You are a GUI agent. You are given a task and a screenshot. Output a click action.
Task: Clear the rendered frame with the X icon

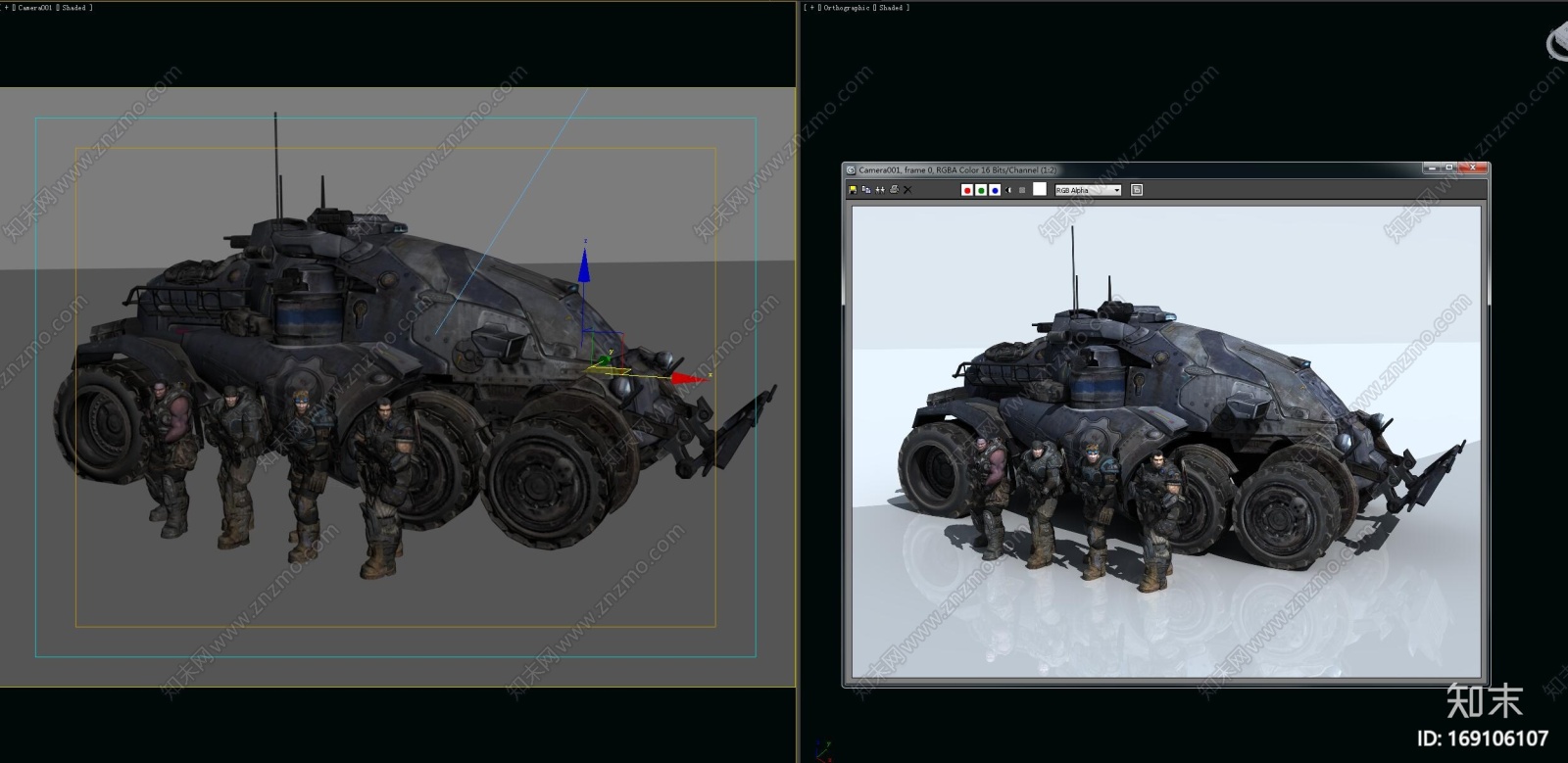click(907, 190)
